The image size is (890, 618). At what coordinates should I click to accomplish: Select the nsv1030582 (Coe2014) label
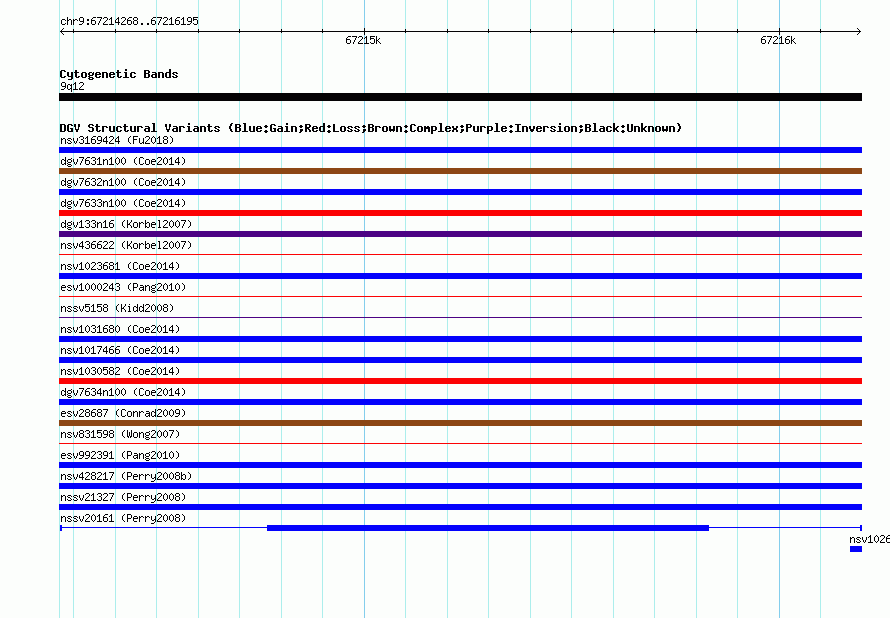pyautogui.click(x=120, y=371)
